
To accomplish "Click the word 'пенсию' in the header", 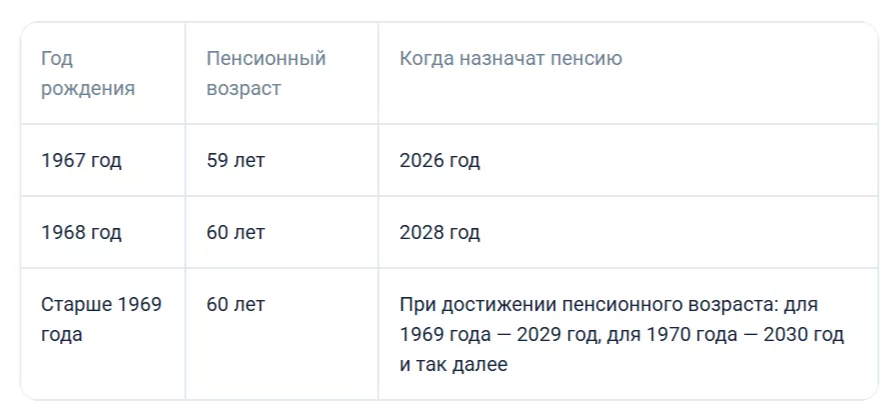I will pos(588,59).
